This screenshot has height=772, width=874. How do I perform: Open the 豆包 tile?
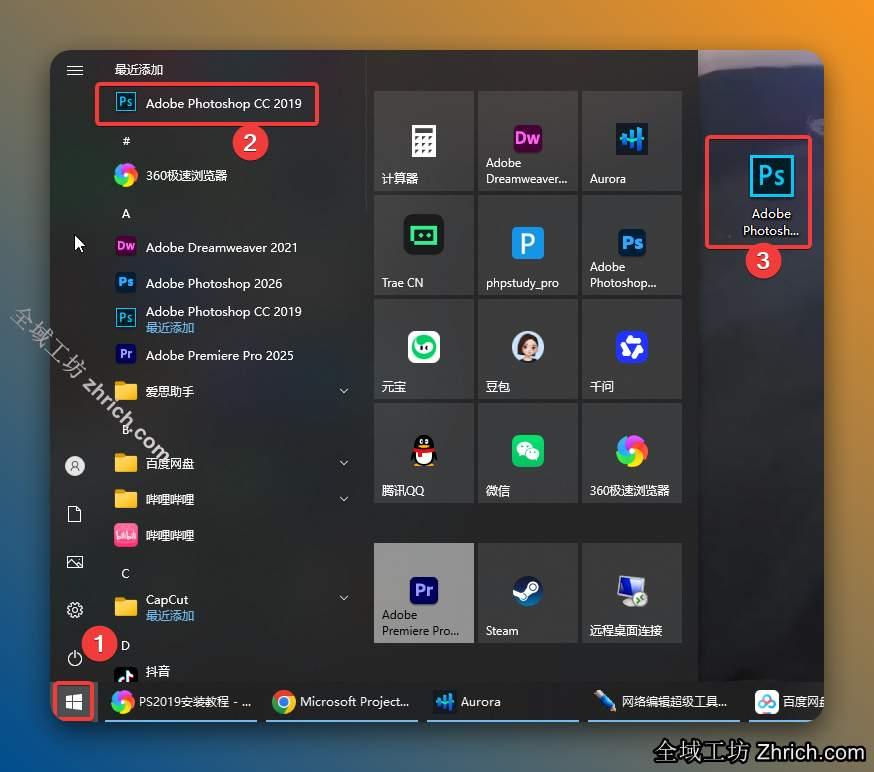coord(527,349)
